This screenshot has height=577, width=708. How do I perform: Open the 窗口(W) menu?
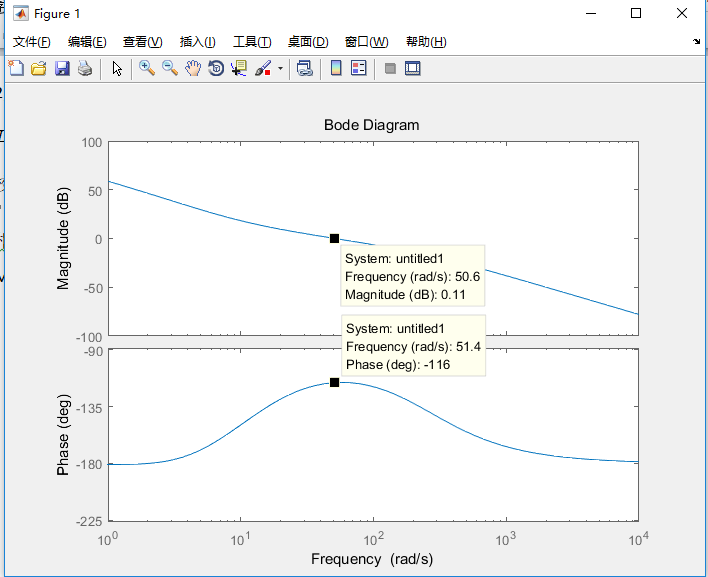click(x=366, y=42)
